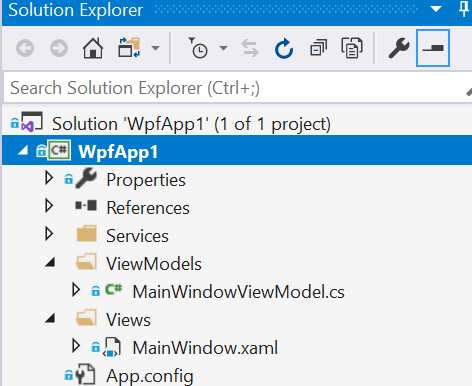Select App.config file
This screenshot has height=386, width=472.
[150, 377]
